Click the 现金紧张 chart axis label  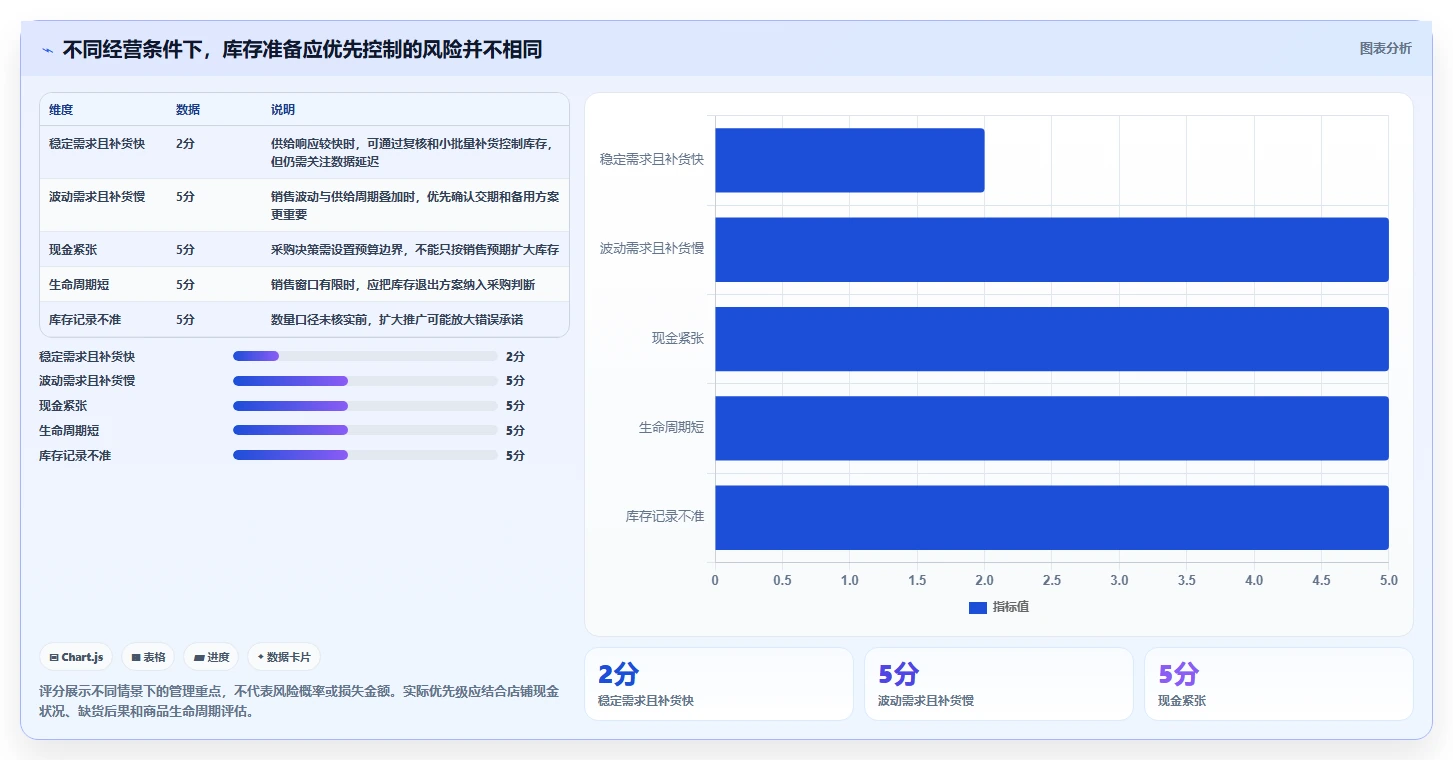[x=678, y=338]
